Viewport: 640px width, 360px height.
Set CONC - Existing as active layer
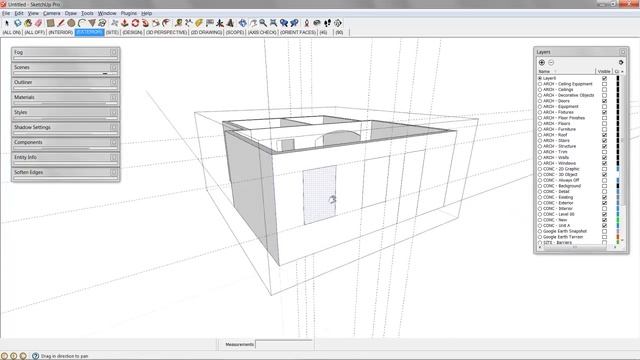click(540, 197)
